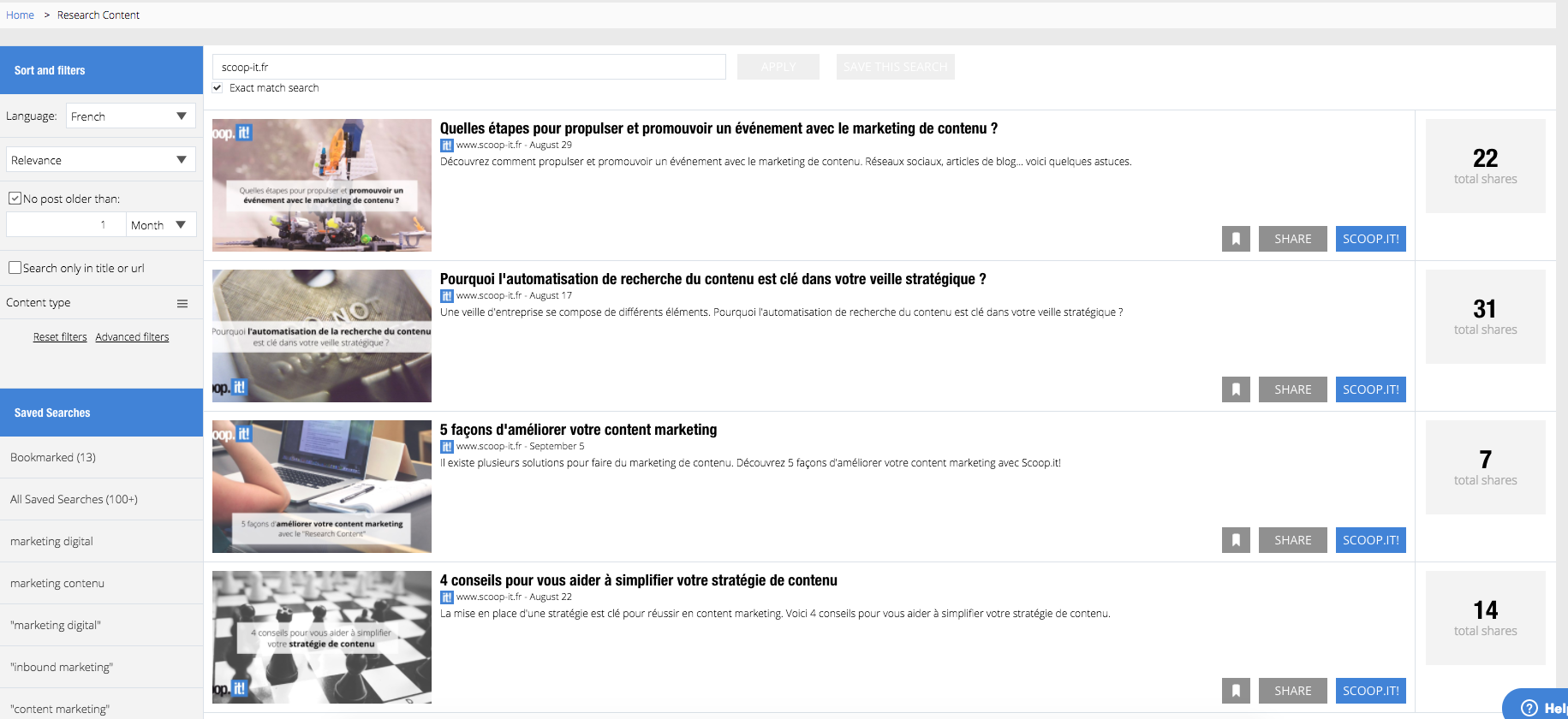Click the Reset filters link
Viewport: 1568px width, 719px height.
click(60, 337)
